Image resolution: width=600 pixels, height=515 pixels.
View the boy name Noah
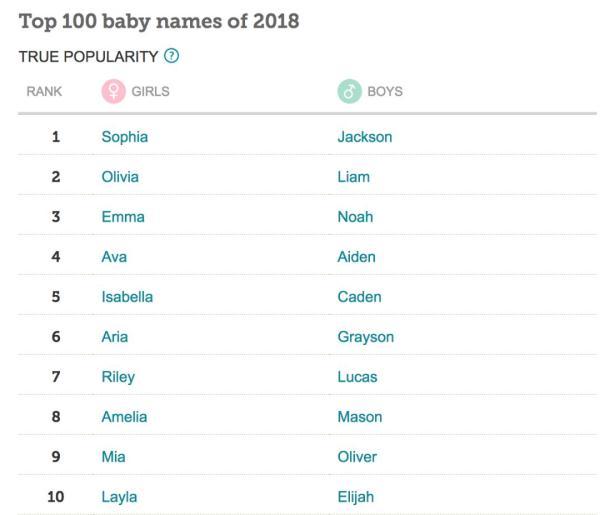(355, 217)
